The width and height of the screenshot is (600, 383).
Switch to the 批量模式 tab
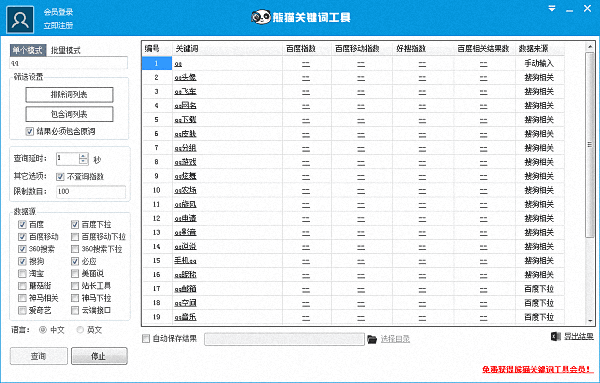point(65,50)
